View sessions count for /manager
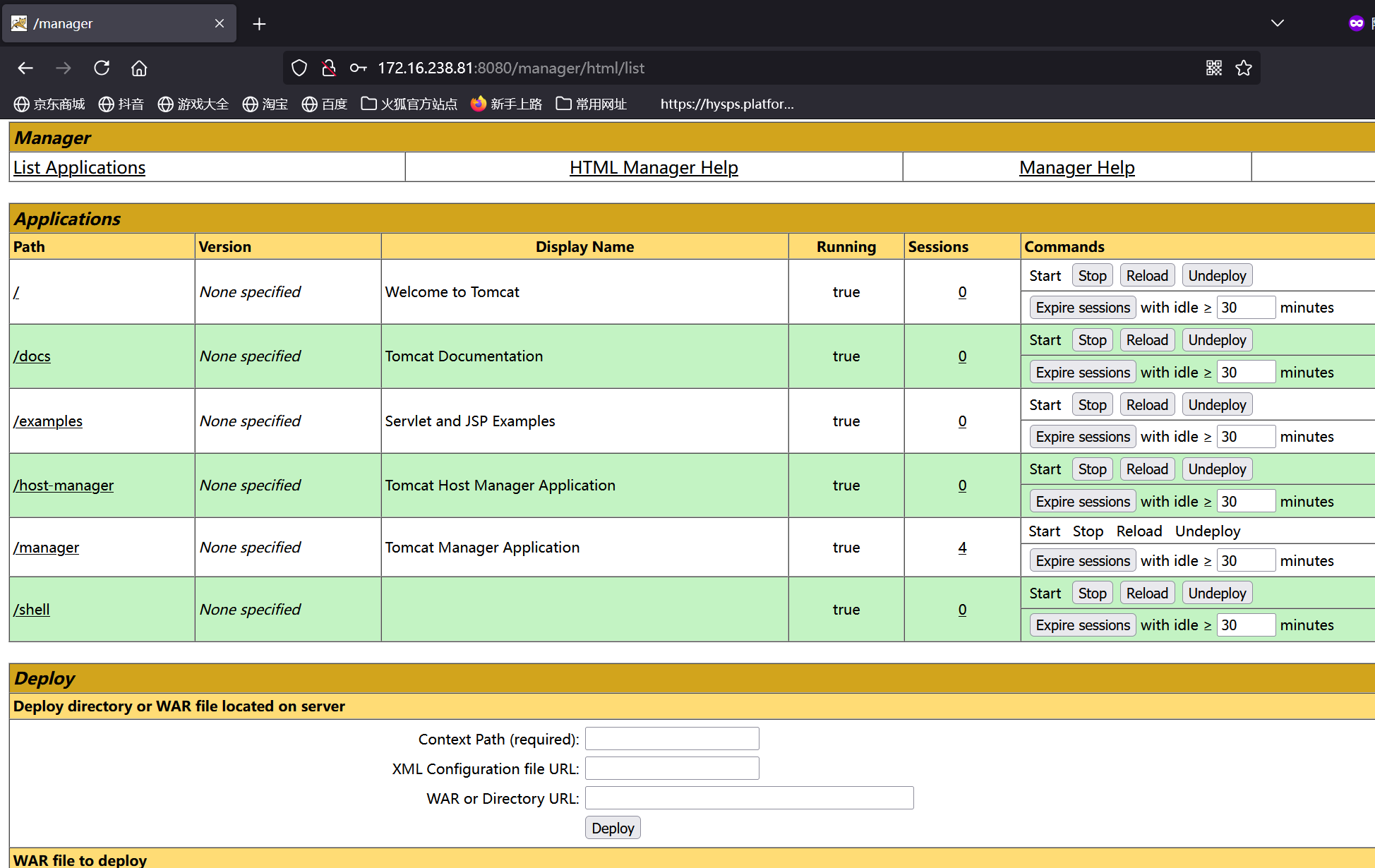Image resolution: width=1375 pixels, height=868 pixels. [962, 547]
